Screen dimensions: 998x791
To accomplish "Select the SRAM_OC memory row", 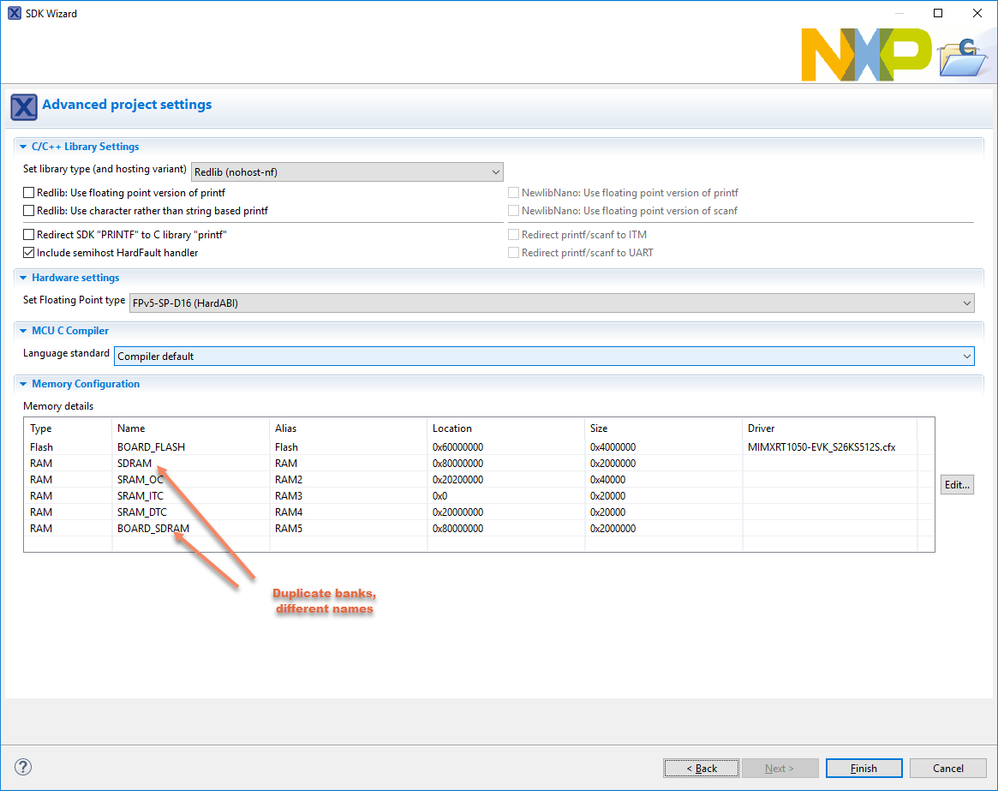I will pyautogui.click(x=479, y=479).
